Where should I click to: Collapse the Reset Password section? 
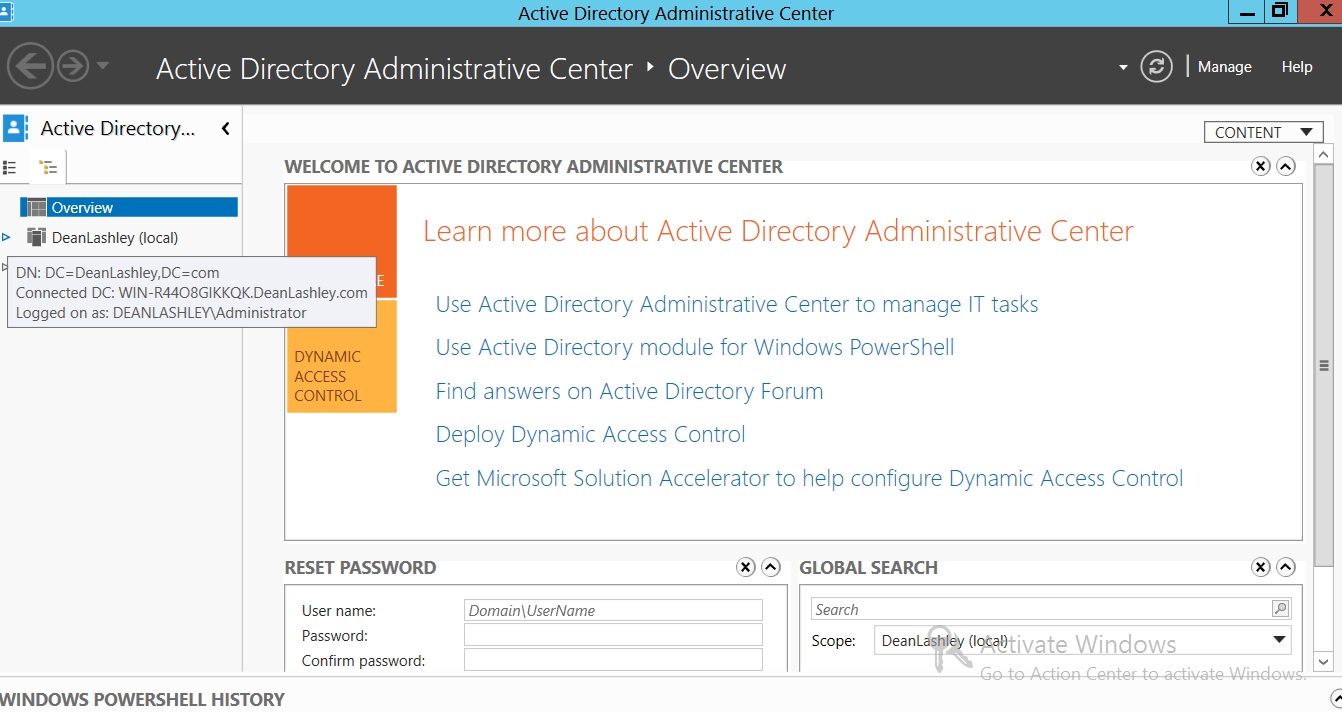pos(771,567)
